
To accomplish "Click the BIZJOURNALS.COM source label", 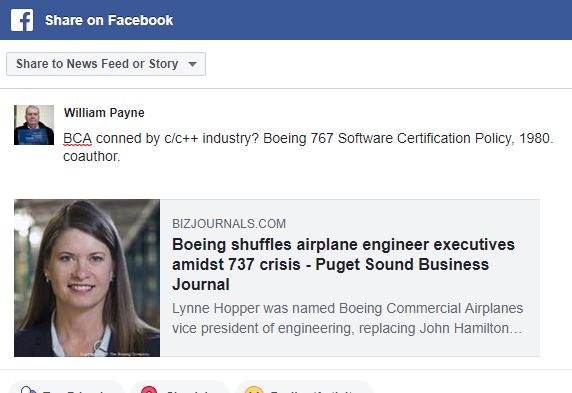I will tap(229, 223).
